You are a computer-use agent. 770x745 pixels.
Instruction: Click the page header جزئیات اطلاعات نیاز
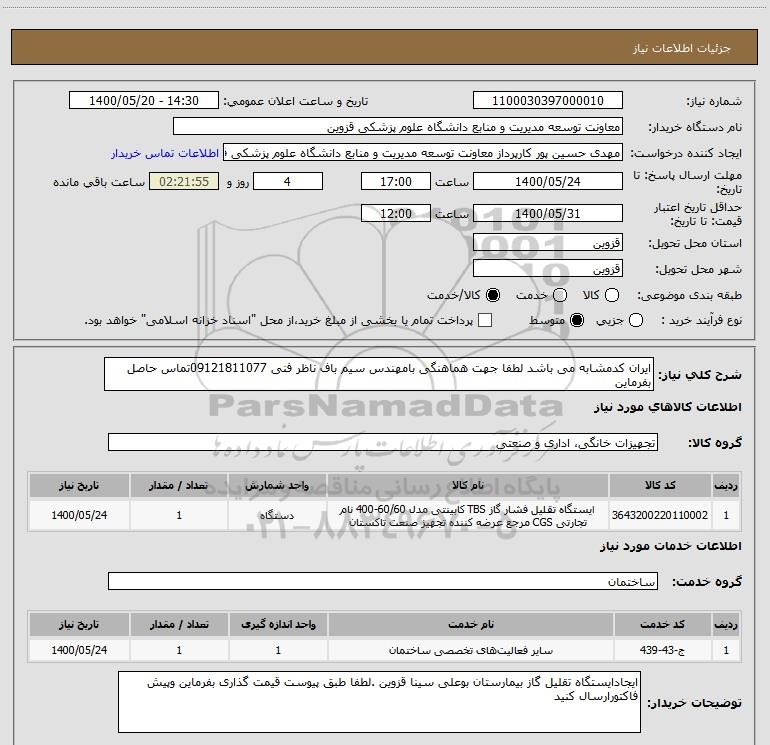(x=682, y=48)
